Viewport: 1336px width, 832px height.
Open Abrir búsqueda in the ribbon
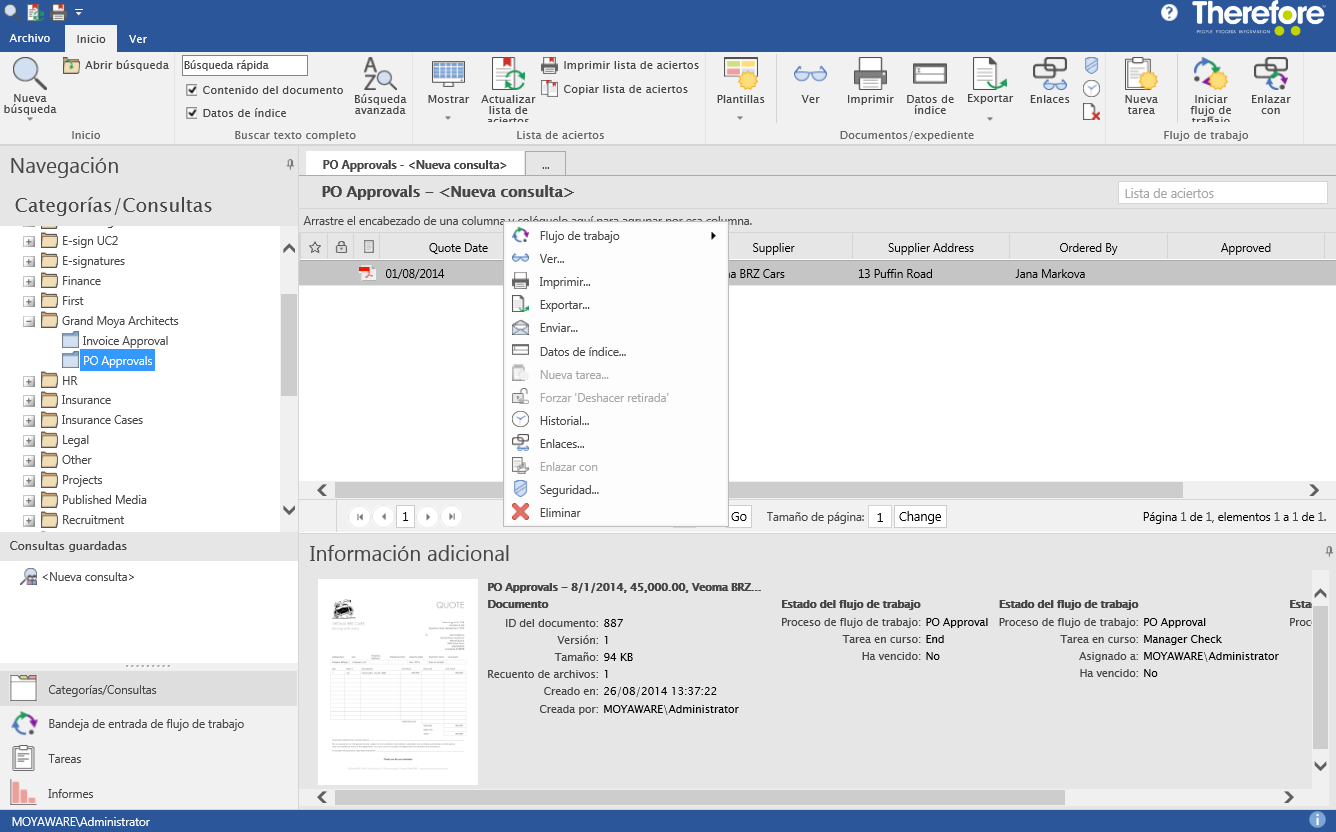[115, 65]
